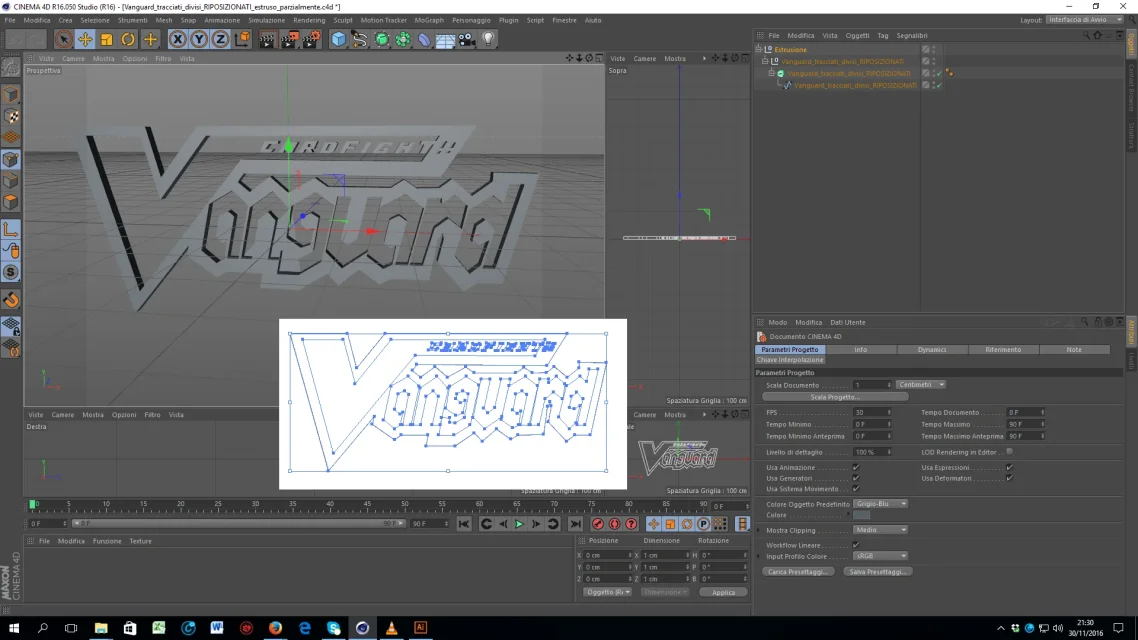
Task: Enable LOD Rendering in Editor checkbox
Action: [1009, 451]
